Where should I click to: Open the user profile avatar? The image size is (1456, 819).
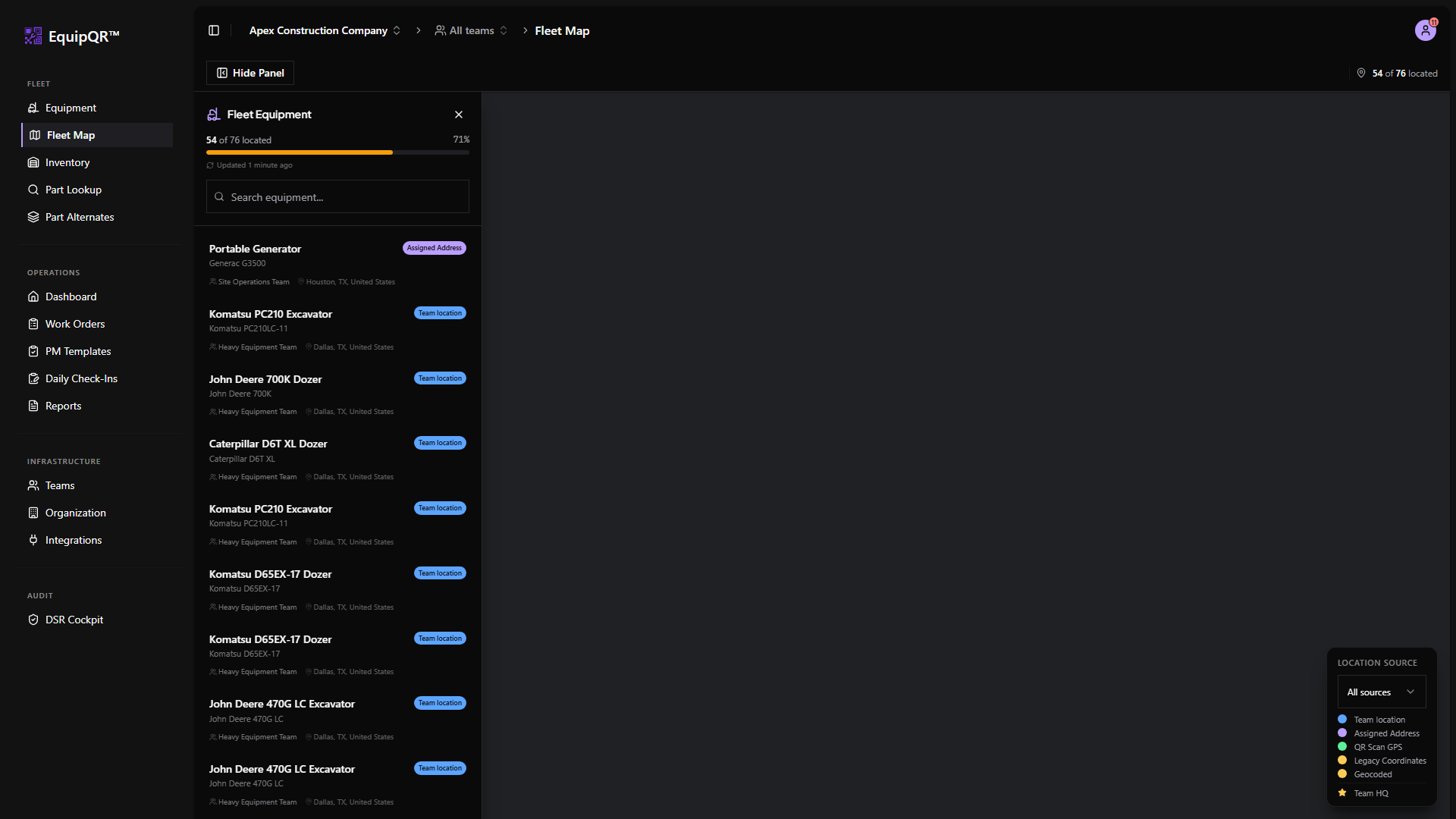[1426, 30]
